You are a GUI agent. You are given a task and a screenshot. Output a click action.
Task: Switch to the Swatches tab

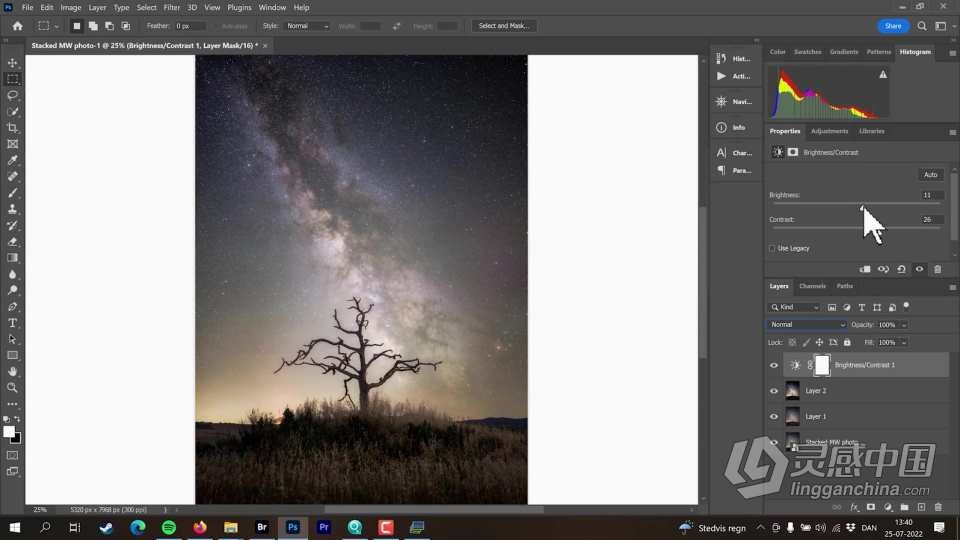click(808, 52)
